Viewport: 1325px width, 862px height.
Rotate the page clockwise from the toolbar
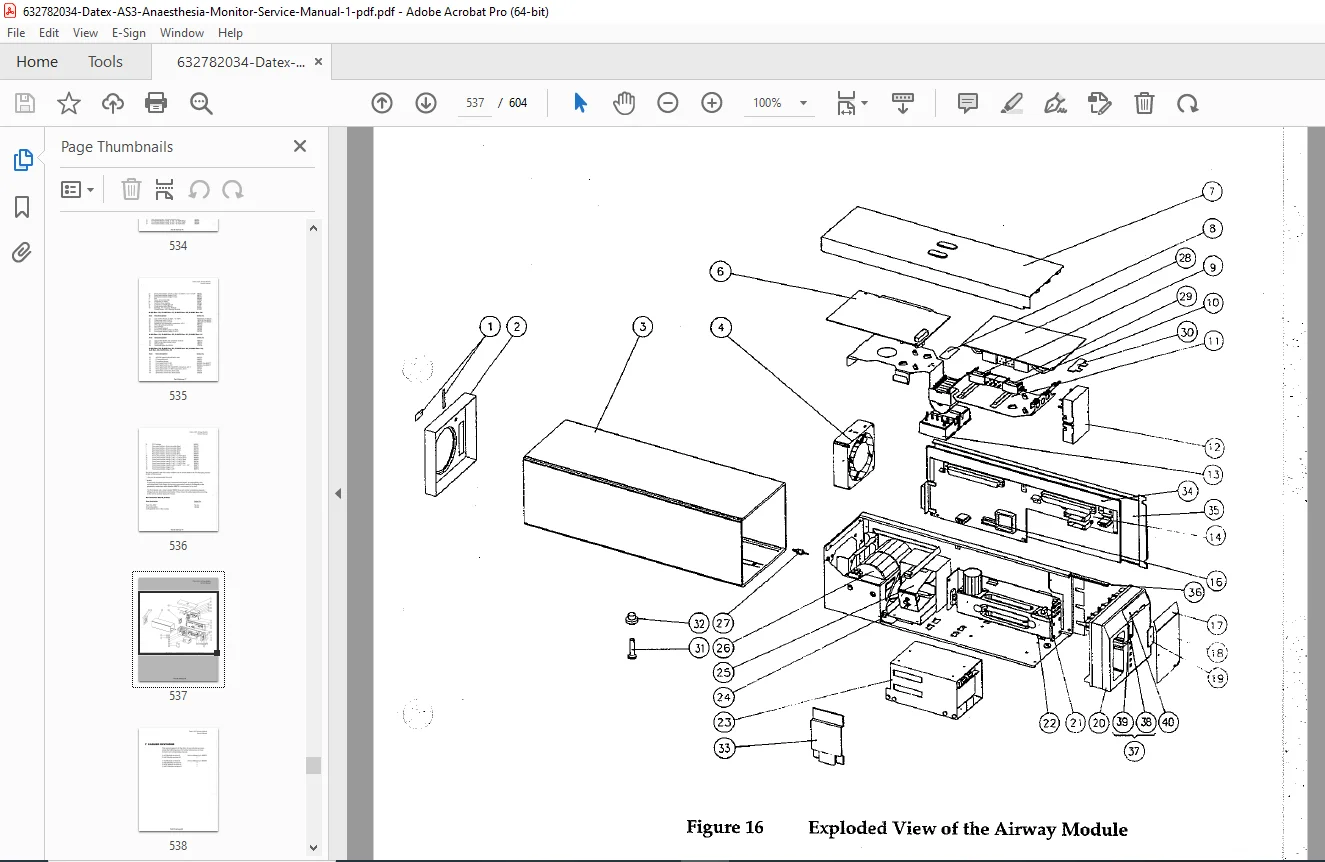click(1187, 103)
